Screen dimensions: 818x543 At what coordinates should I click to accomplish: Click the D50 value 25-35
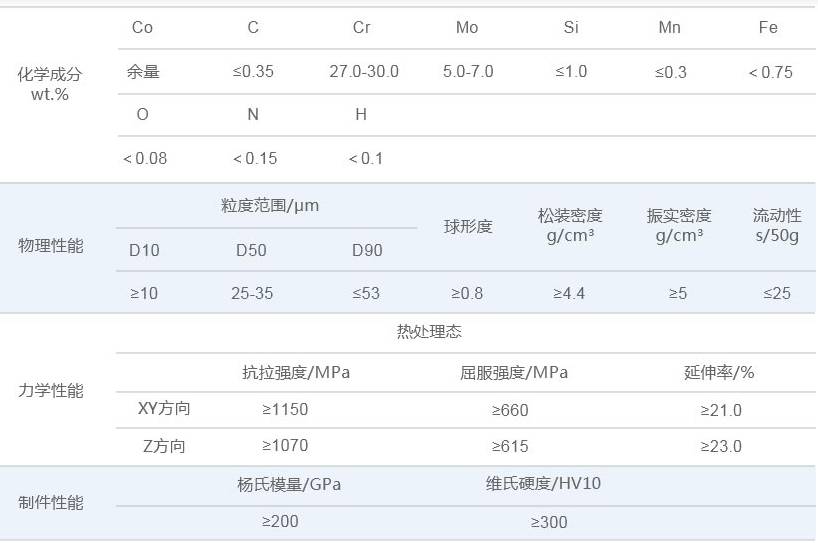[252, 293]
